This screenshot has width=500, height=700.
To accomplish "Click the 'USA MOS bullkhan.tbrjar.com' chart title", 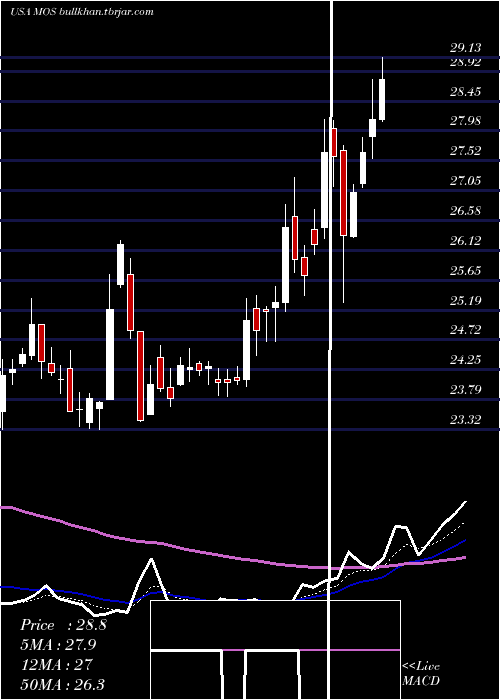I will (82, 12).
